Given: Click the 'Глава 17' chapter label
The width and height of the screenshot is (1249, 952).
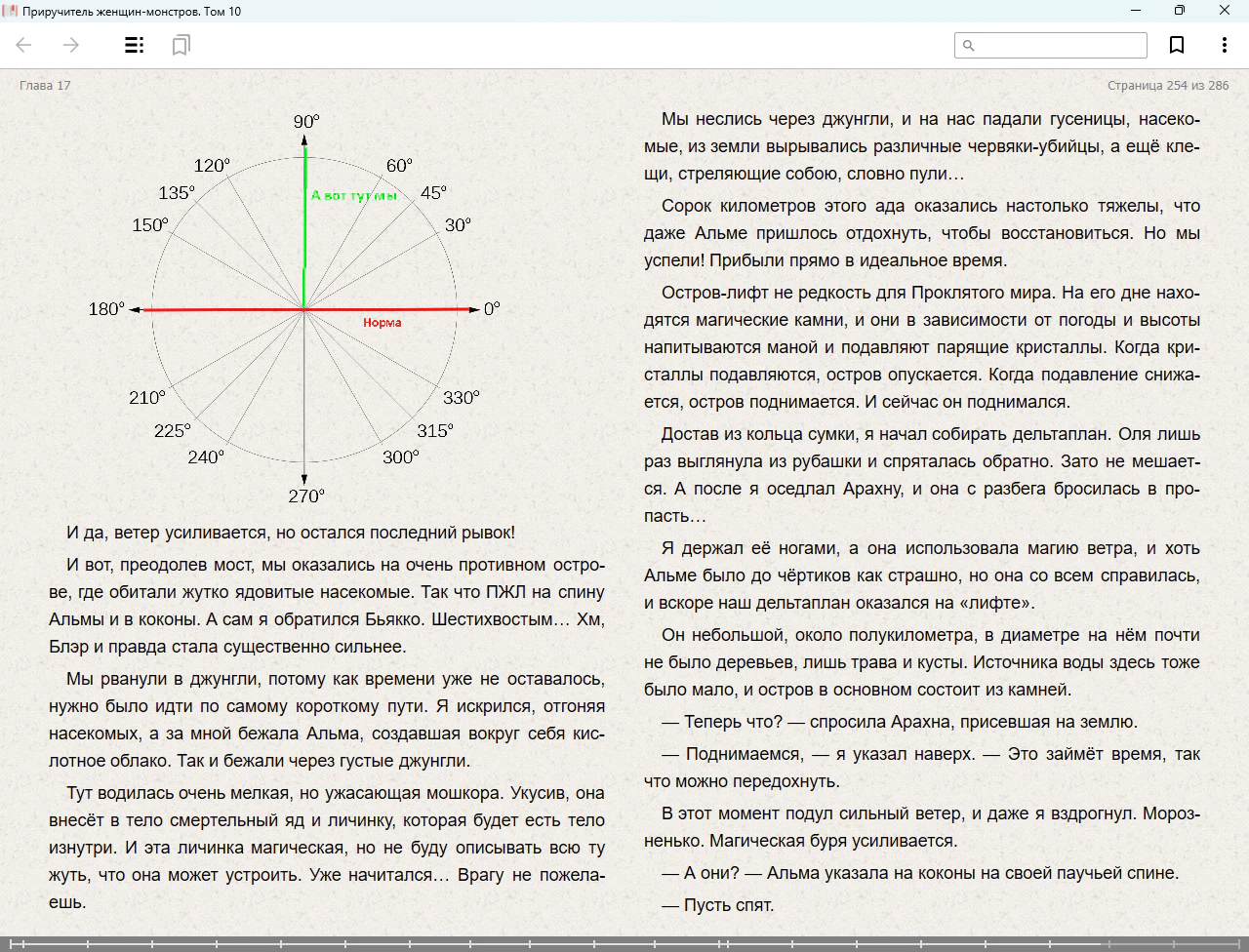Looking at the screenshot, I should [45, 85].
